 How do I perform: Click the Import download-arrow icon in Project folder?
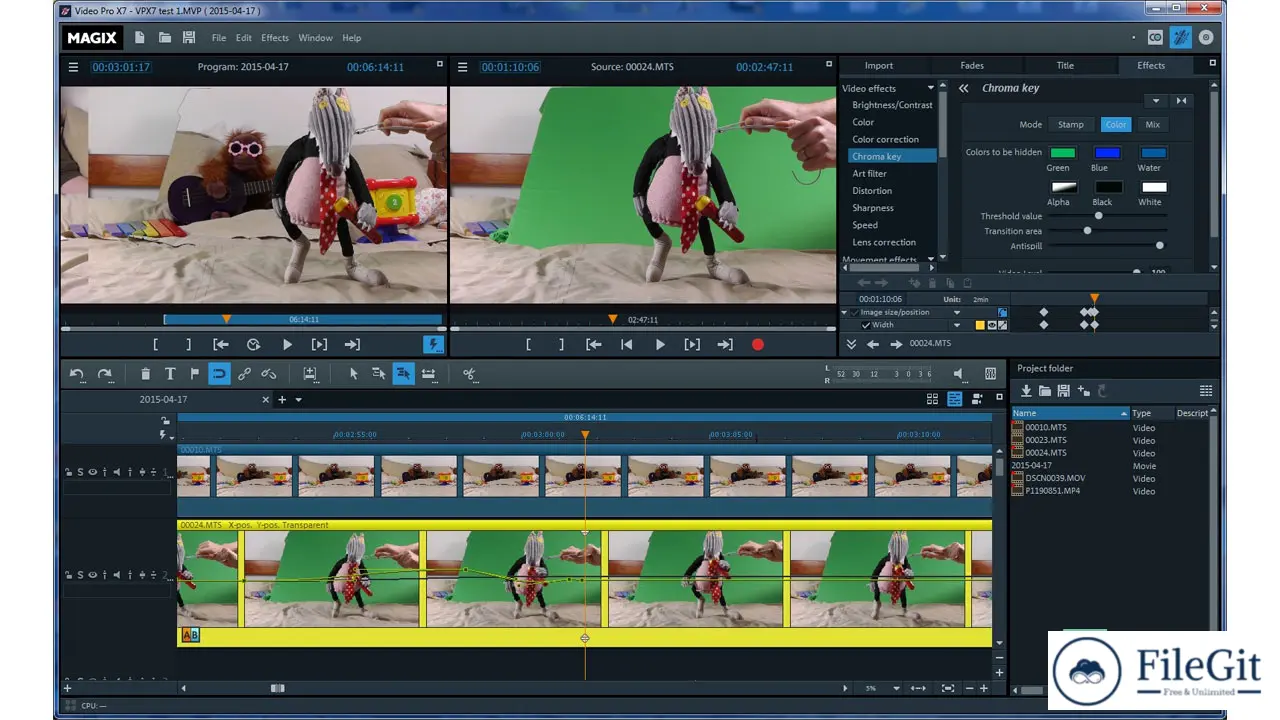pos(1025,391)
